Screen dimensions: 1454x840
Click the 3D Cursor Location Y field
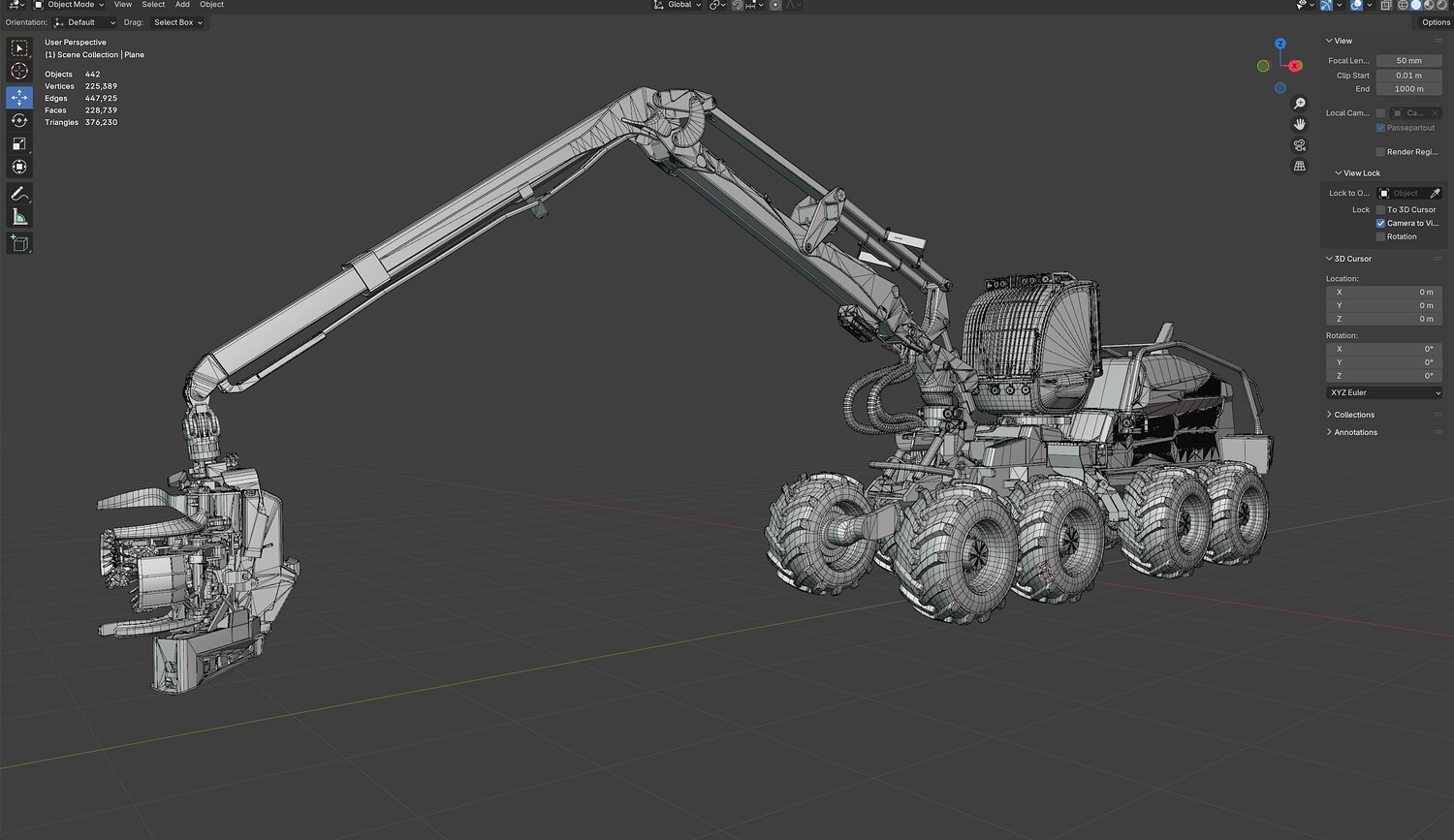point(1383,305)
